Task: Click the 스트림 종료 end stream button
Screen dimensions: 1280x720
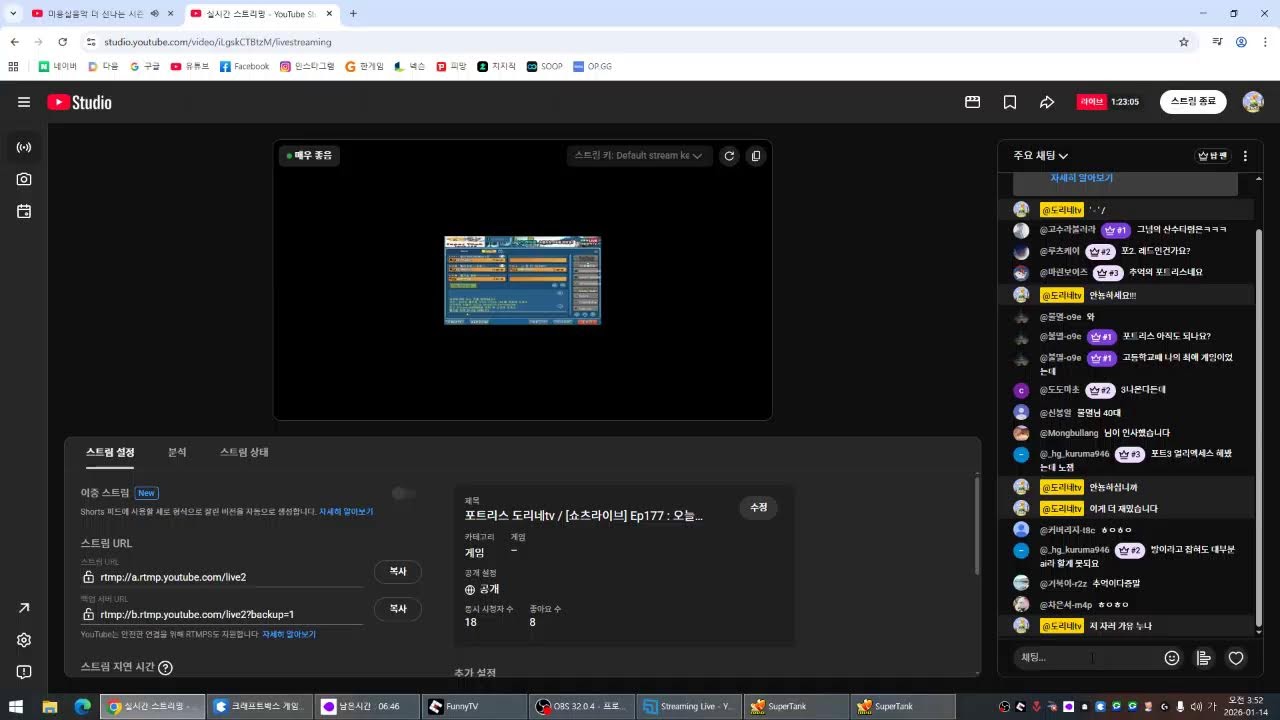Action: (x=1193, y=102)
